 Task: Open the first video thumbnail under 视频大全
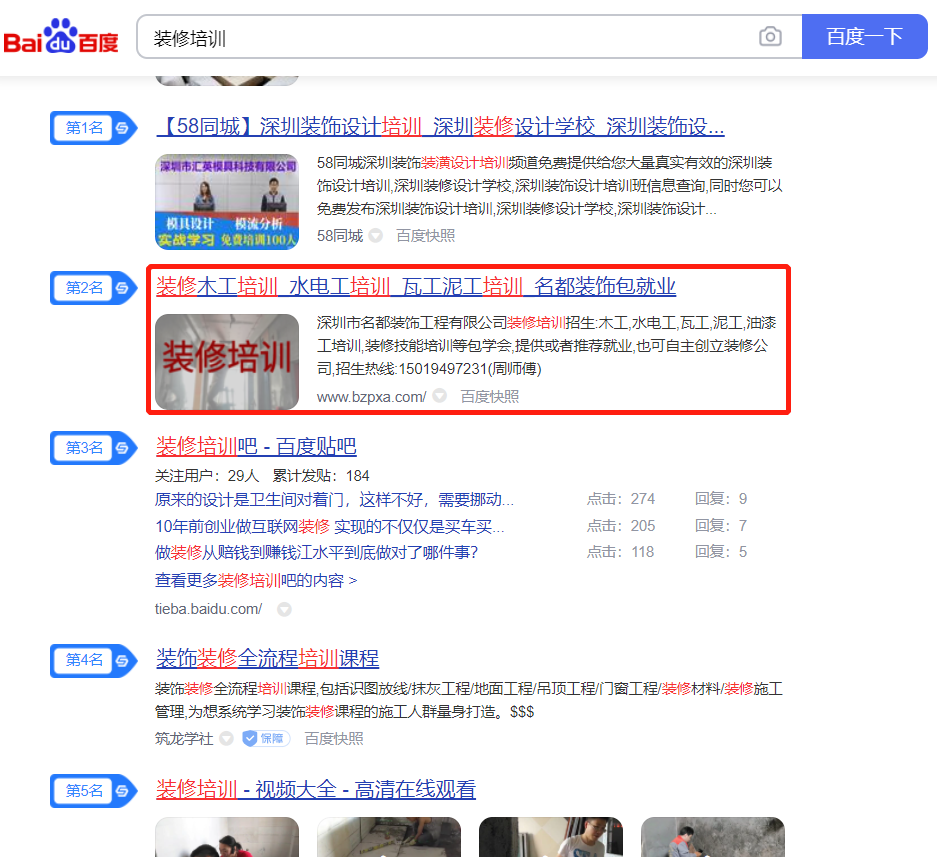pyautogui.click(x=226, y=837)
